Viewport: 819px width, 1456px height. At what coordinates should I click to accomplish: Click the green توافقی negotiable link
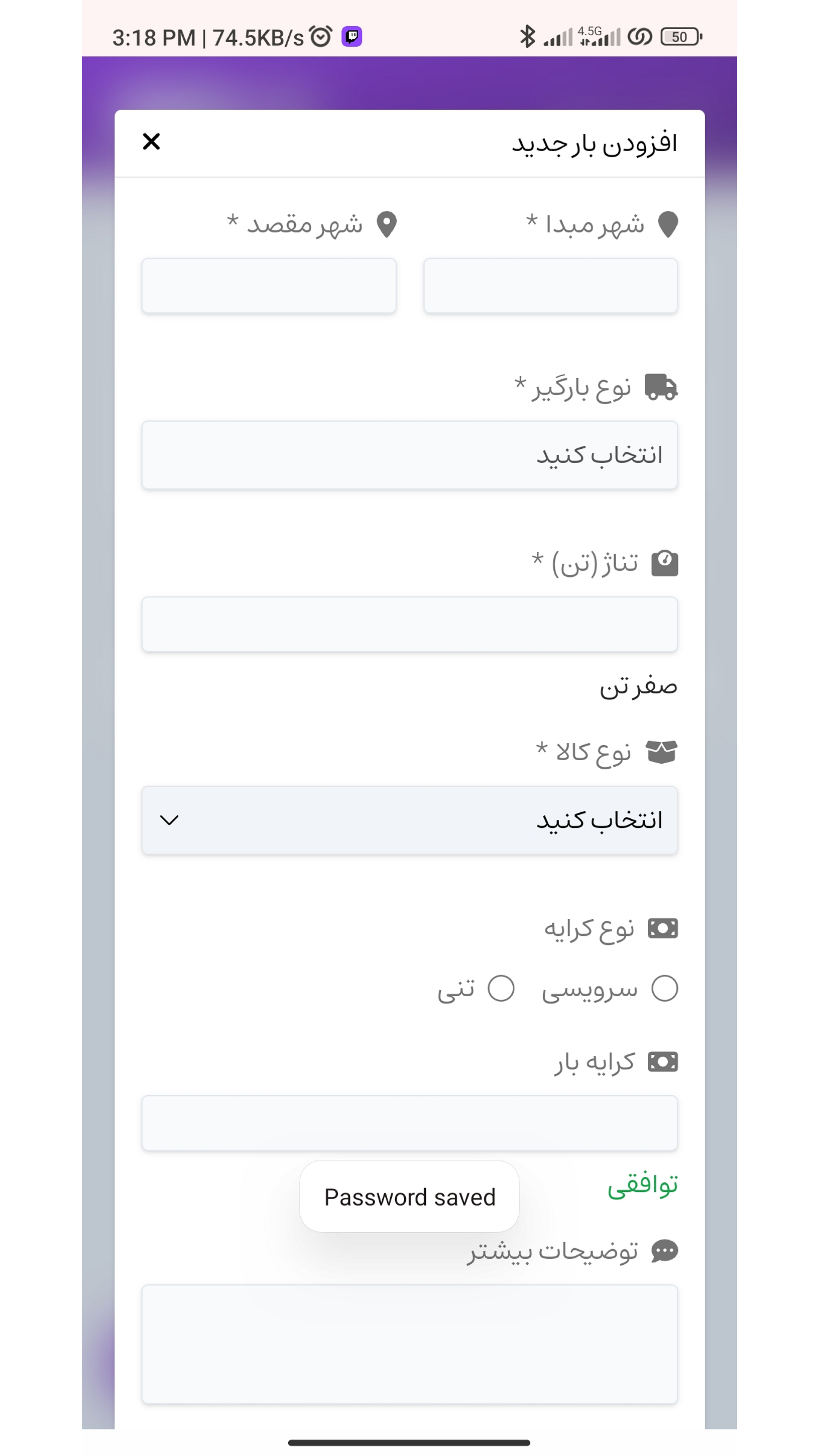(643, 1185)
